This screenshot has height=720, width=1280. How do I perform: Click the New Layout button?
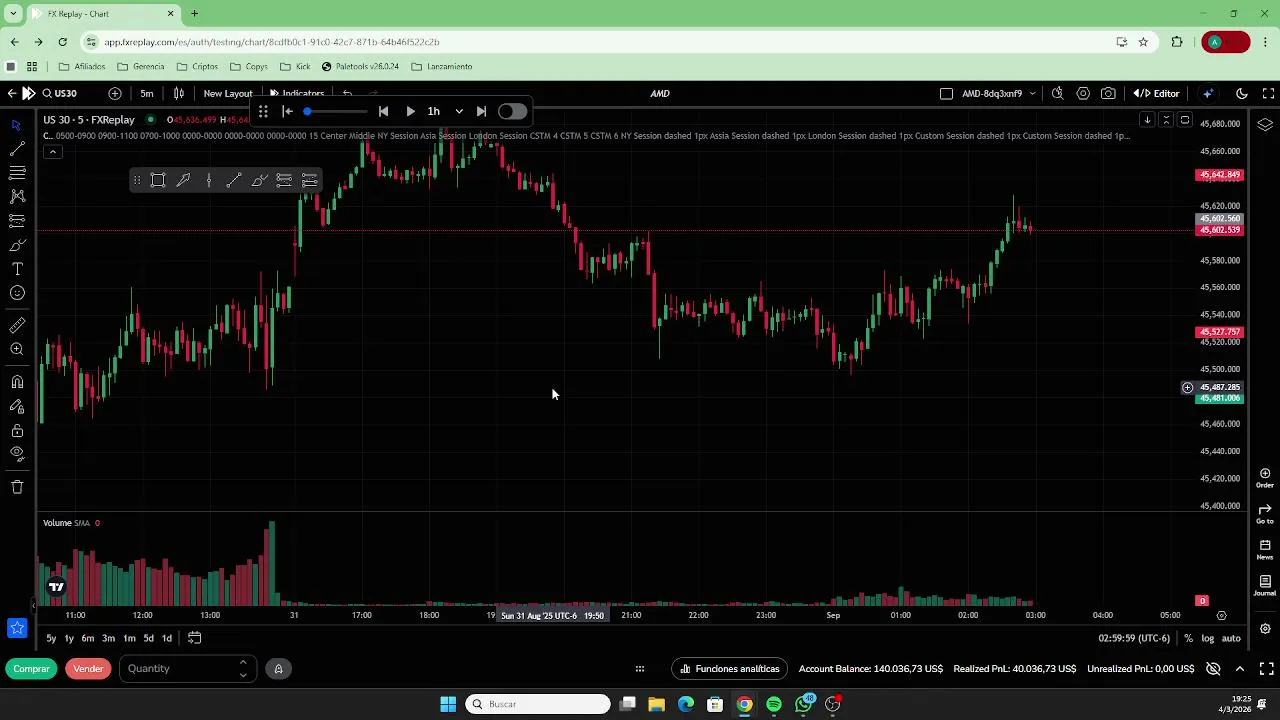coord(228,93)
